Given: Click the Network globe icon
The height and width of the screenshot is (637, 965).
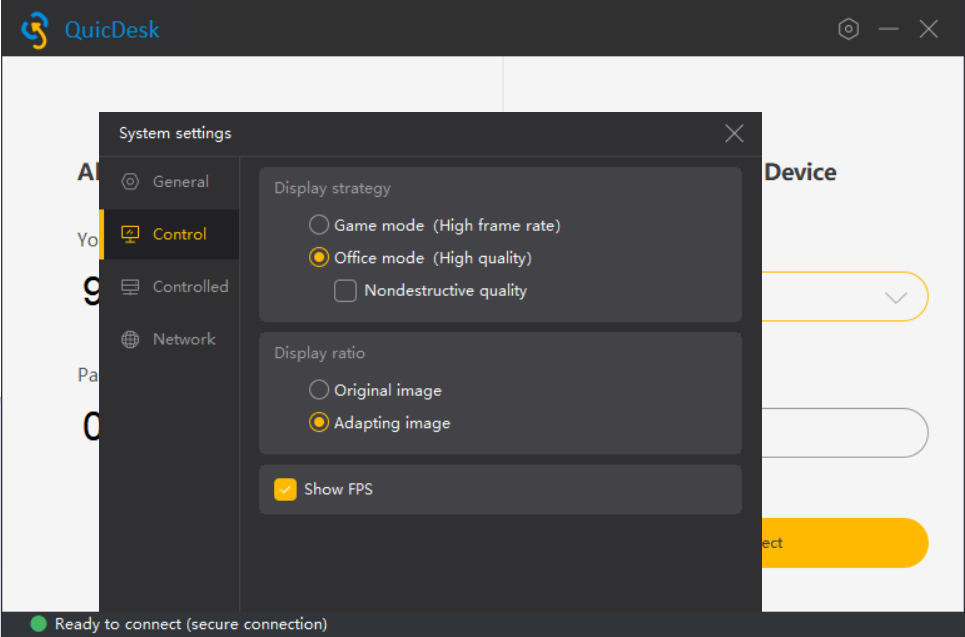Looking at the screenshot, I should (x=130, y=339).
